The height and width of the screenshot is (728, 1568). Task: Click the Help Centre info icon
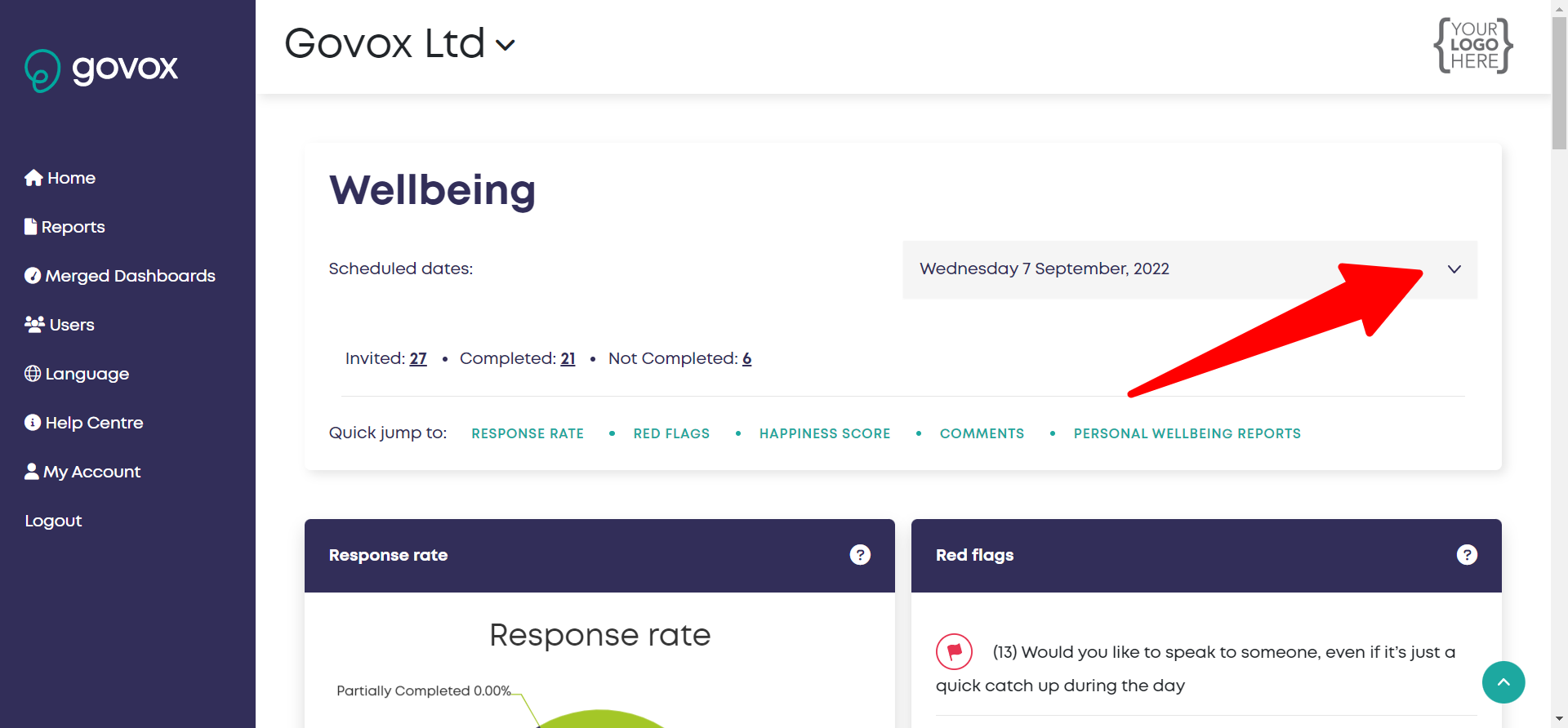tap(33, 422)
